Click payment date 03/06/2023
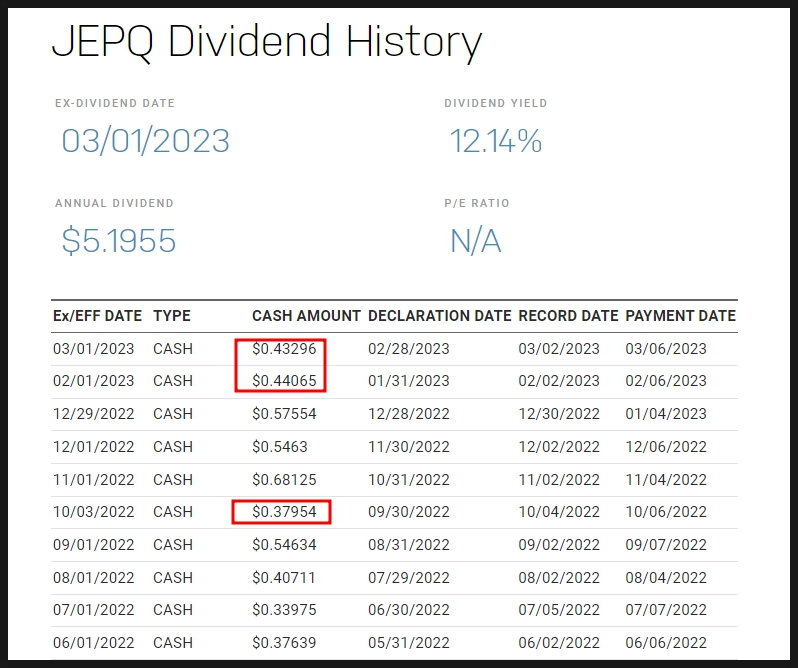 point(666,349)
